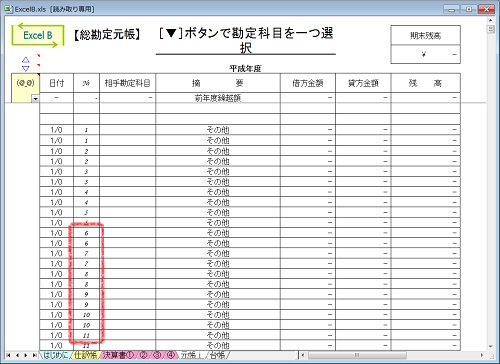The height and width of the screenshot is (364, 500).
Task: Click the horizontal scrollbar thumb
Action: [x=357, y=355]
